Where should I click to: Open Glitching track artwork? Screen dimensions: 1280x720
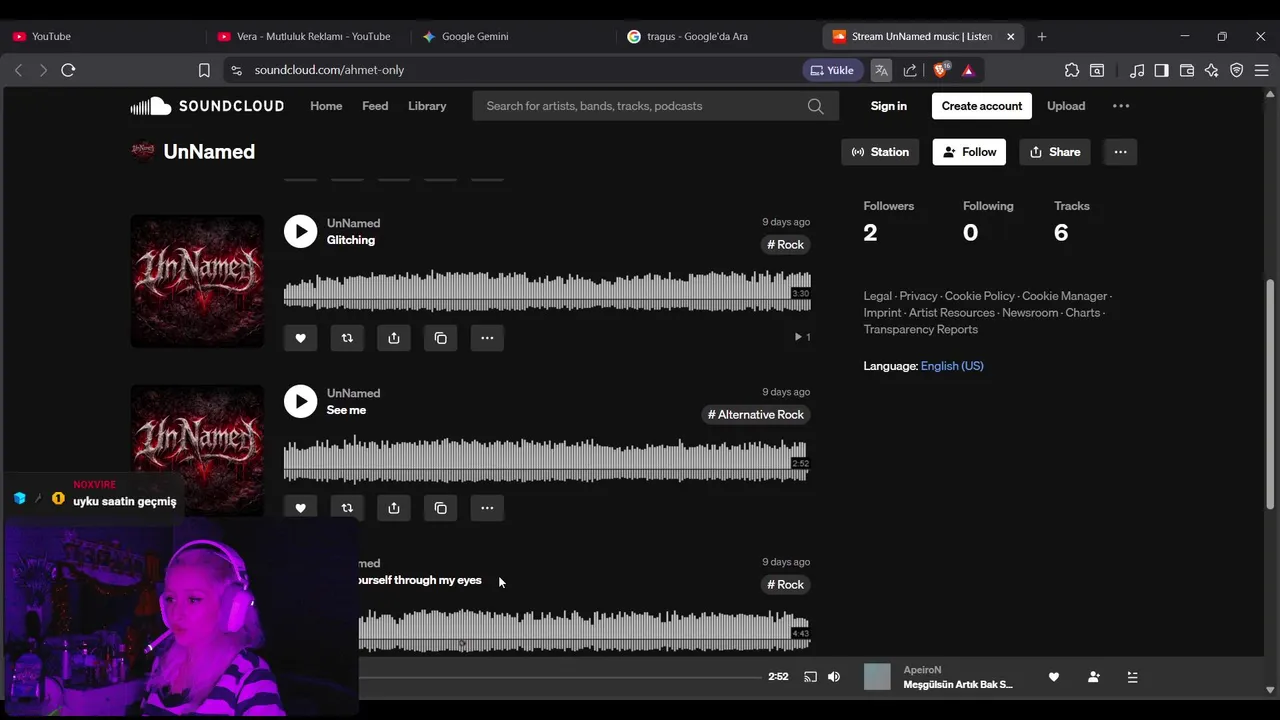pos(197,281)
